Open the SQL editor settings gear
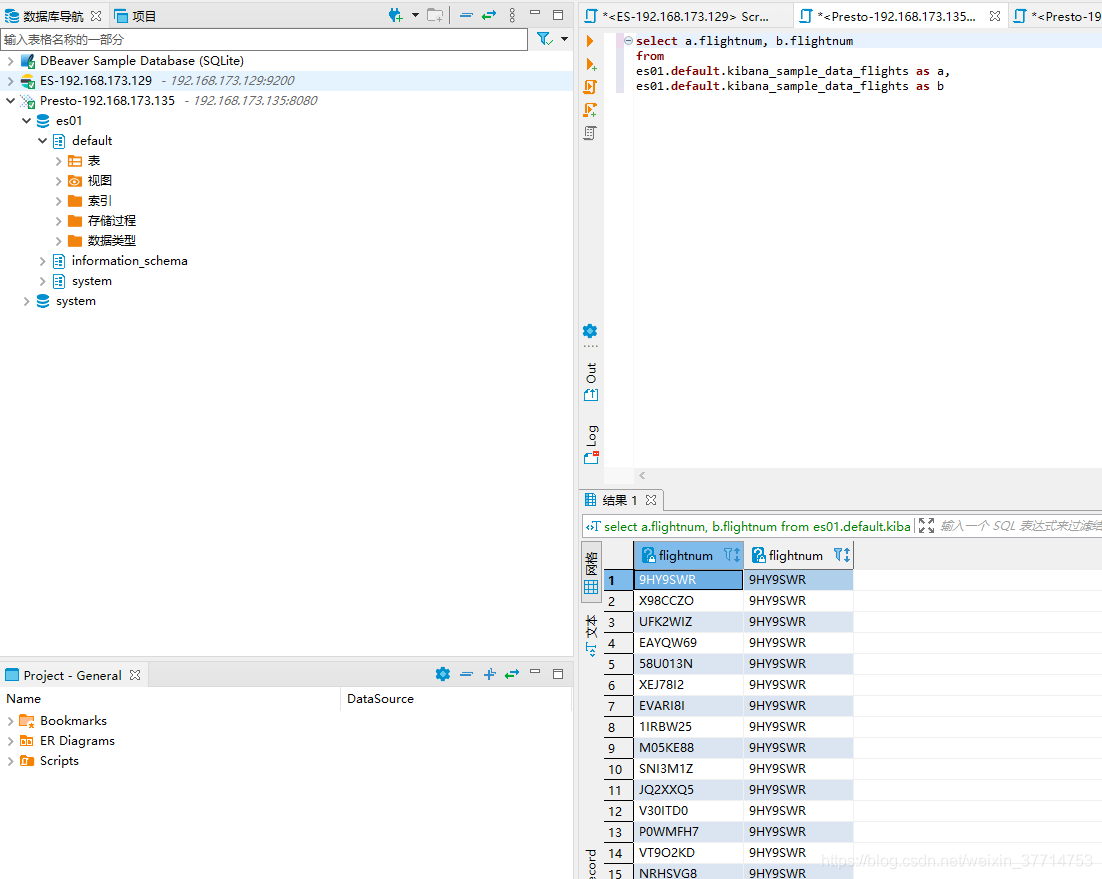Image resolution: width=1102 pixels, height=879 pixels. tap(590, 331)
